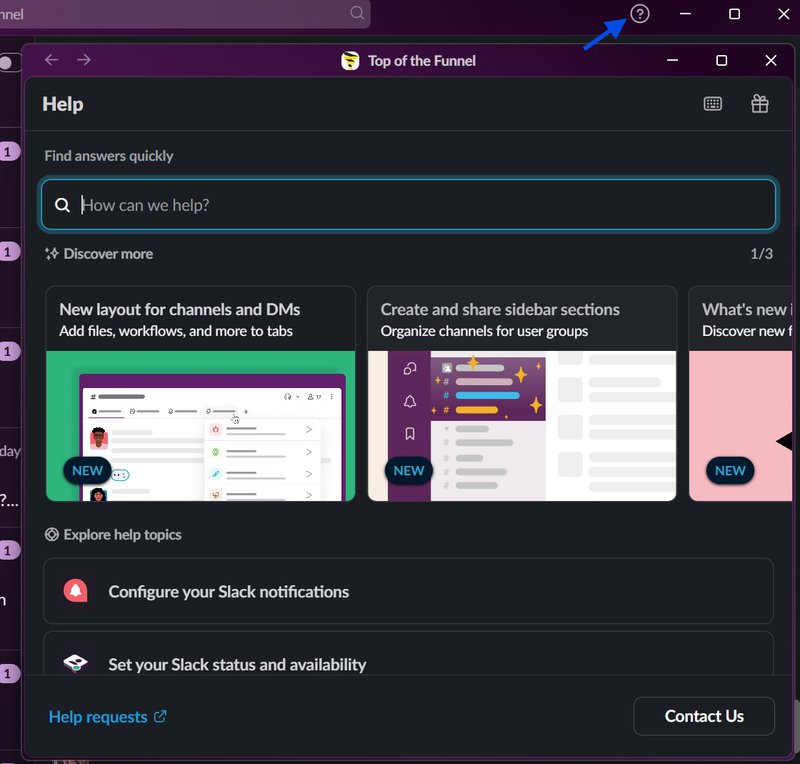Close the Top of the Funnel help window
Image resolution: width=800 pixels, height=764 pixels.
771,60
